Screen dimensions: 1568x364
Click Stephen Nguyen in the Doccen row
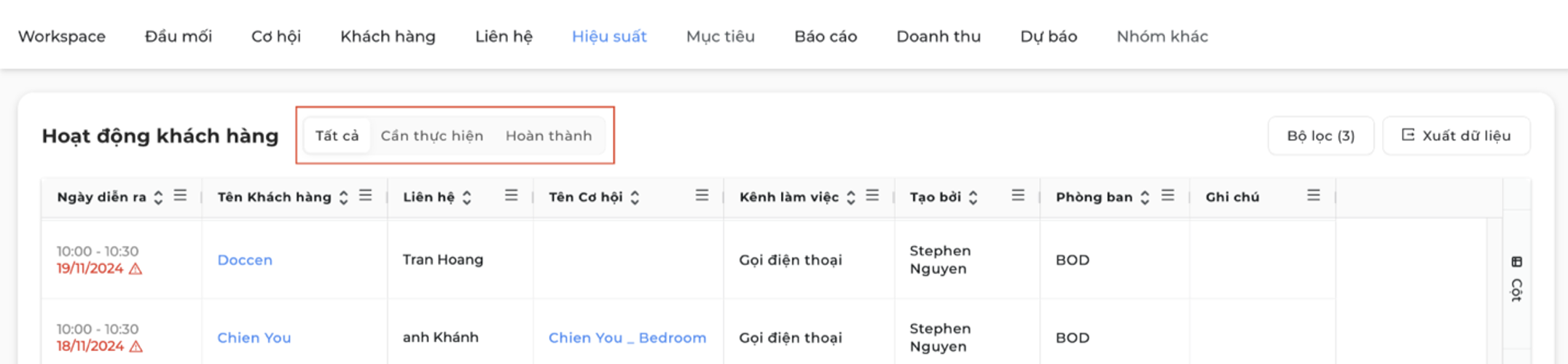point(940,260)
